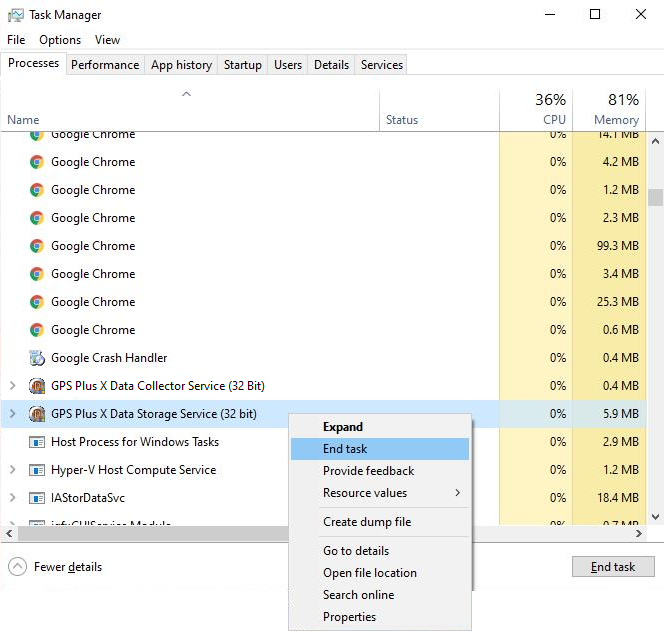
Task: Switch to the Startup tab
Action: coord(243,65)
